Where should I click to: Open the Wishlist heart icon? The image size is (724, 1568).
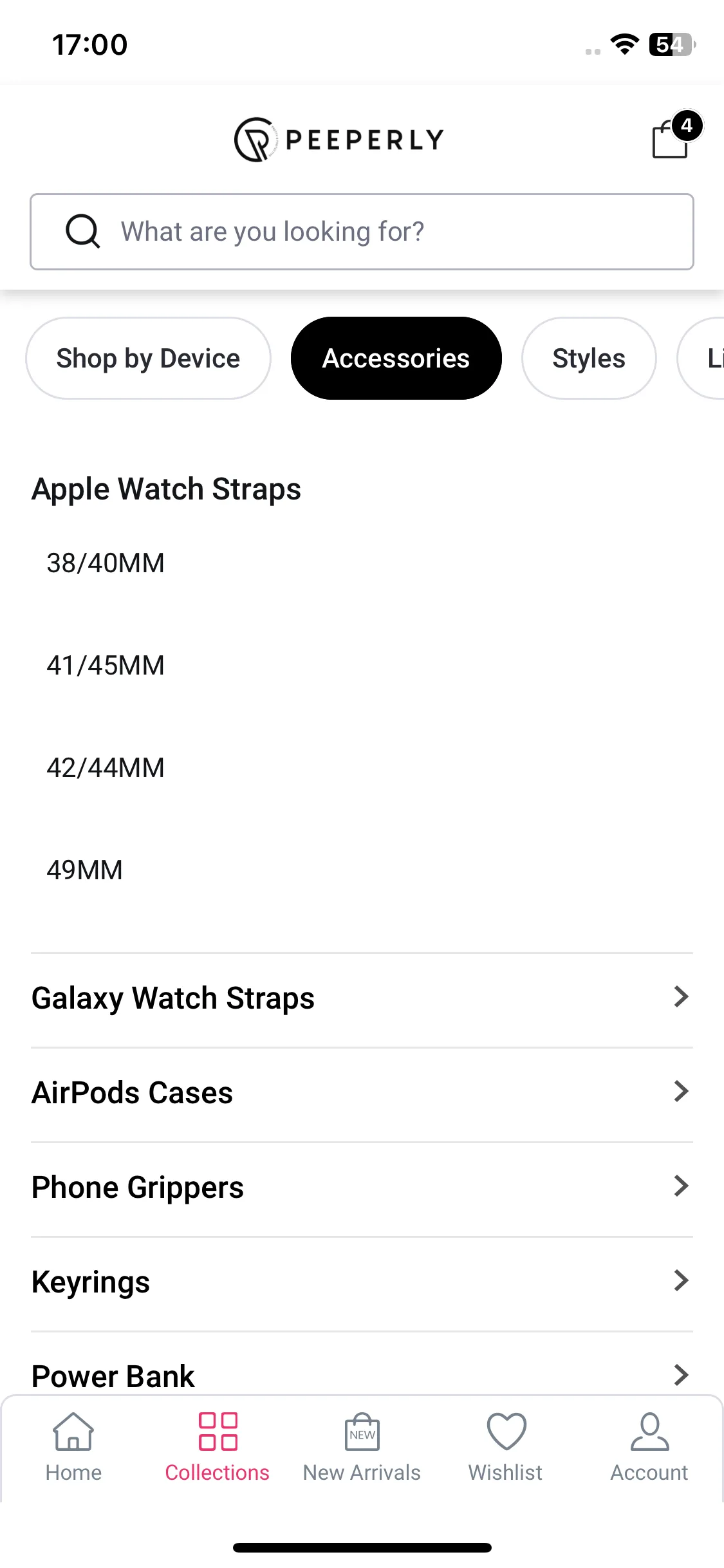click(506, 1431)
